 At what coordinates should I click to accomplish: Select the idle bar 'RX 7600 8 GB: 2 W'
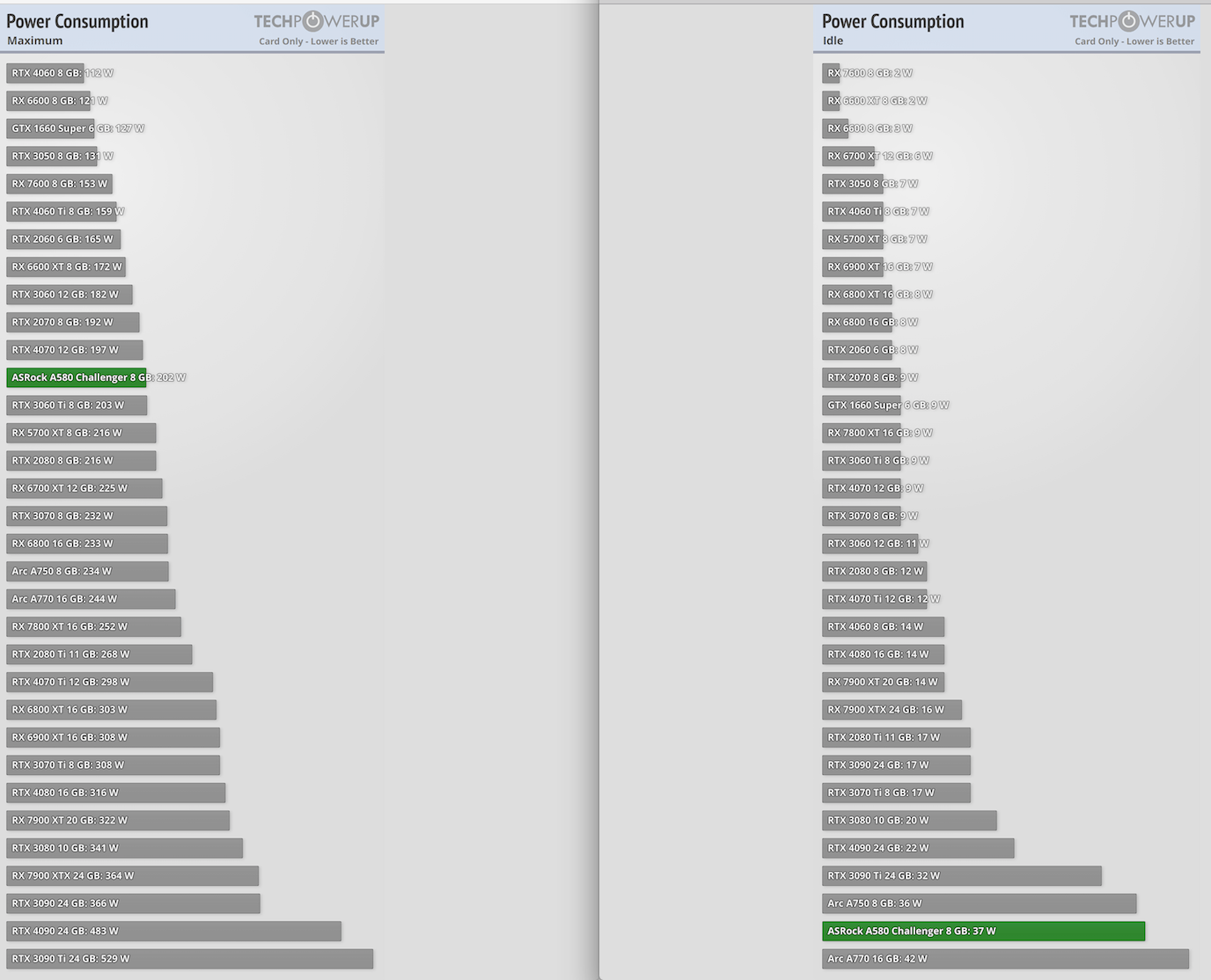pos(831,73)
